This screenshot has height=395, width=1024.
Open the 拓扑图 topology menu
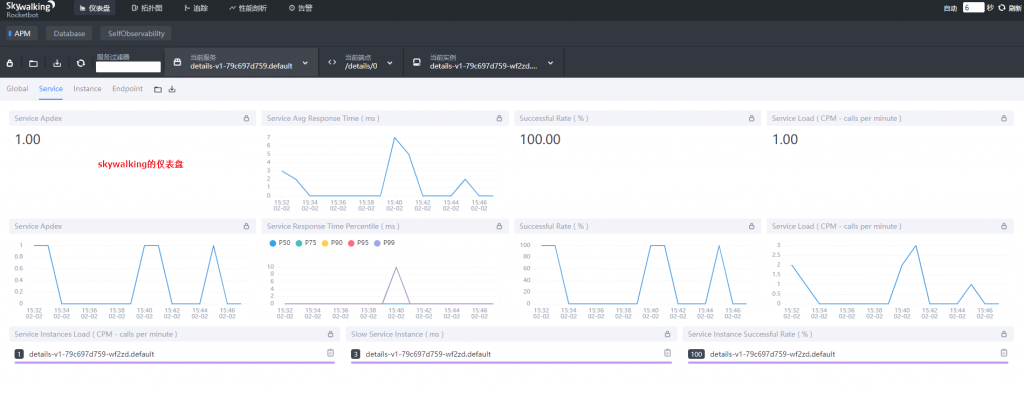point(146,8)
